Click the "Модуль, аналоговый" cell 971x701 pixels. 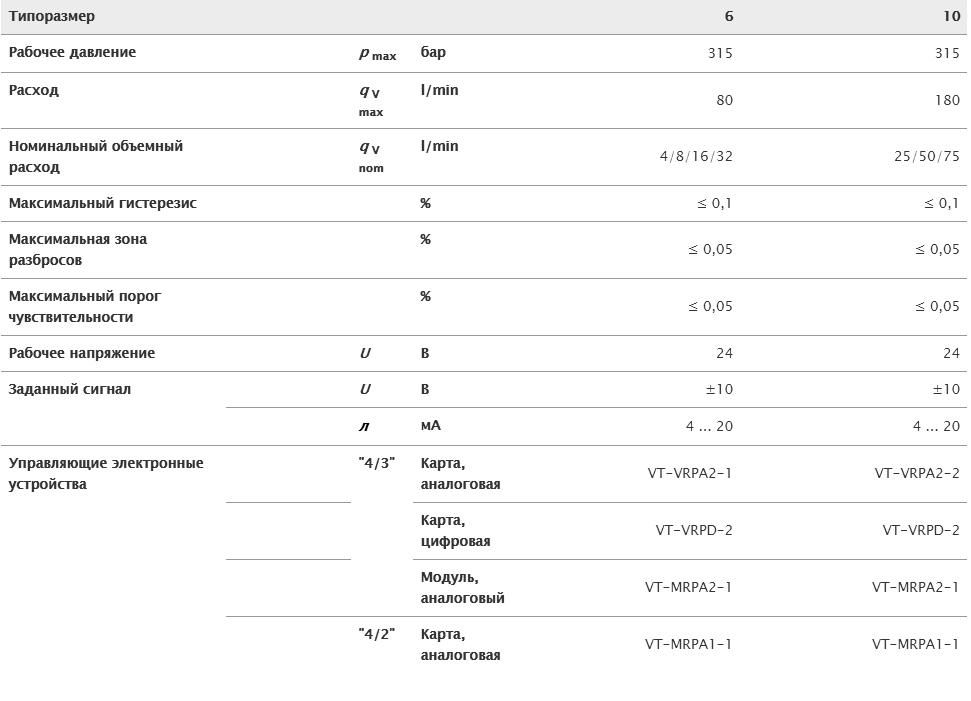(x=462, y=588)
